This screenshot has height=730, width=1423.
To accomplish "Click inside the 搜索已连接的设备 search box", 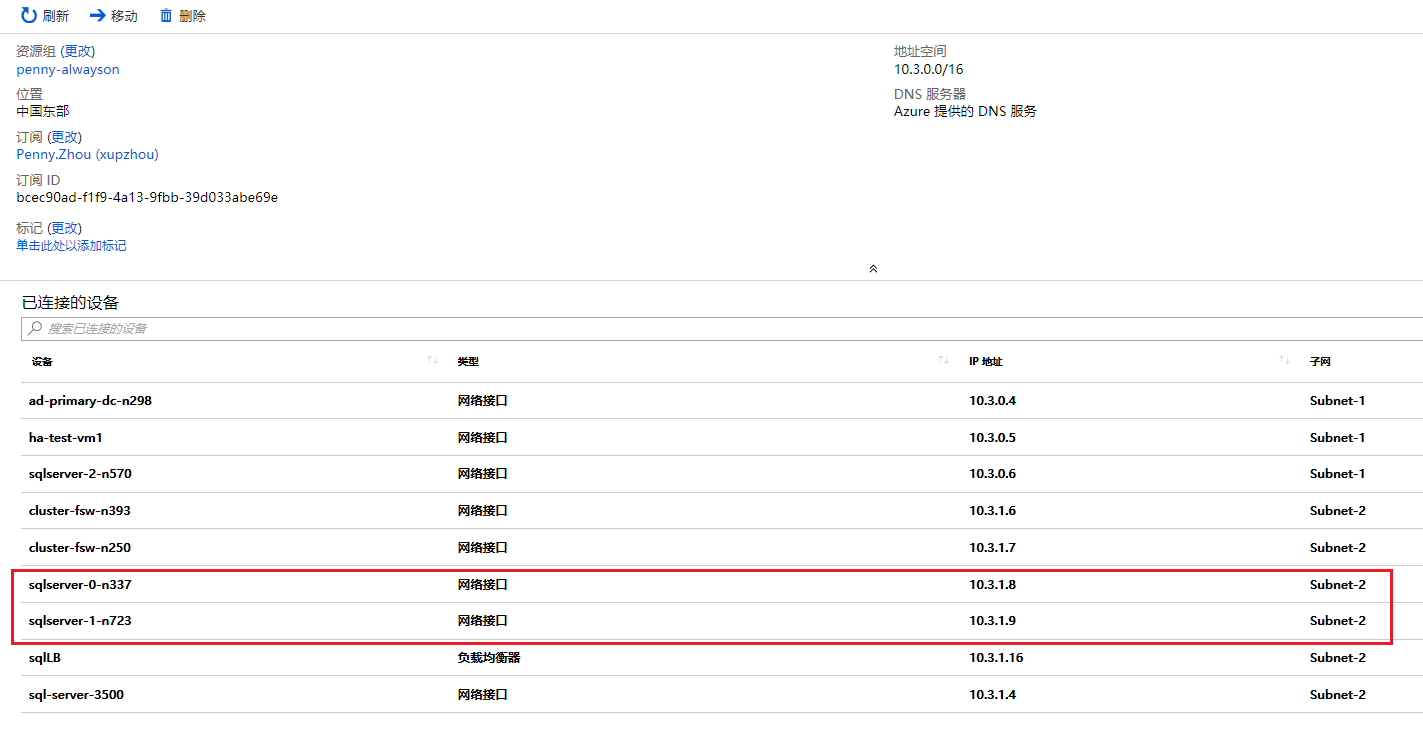I will pos(700,328).
